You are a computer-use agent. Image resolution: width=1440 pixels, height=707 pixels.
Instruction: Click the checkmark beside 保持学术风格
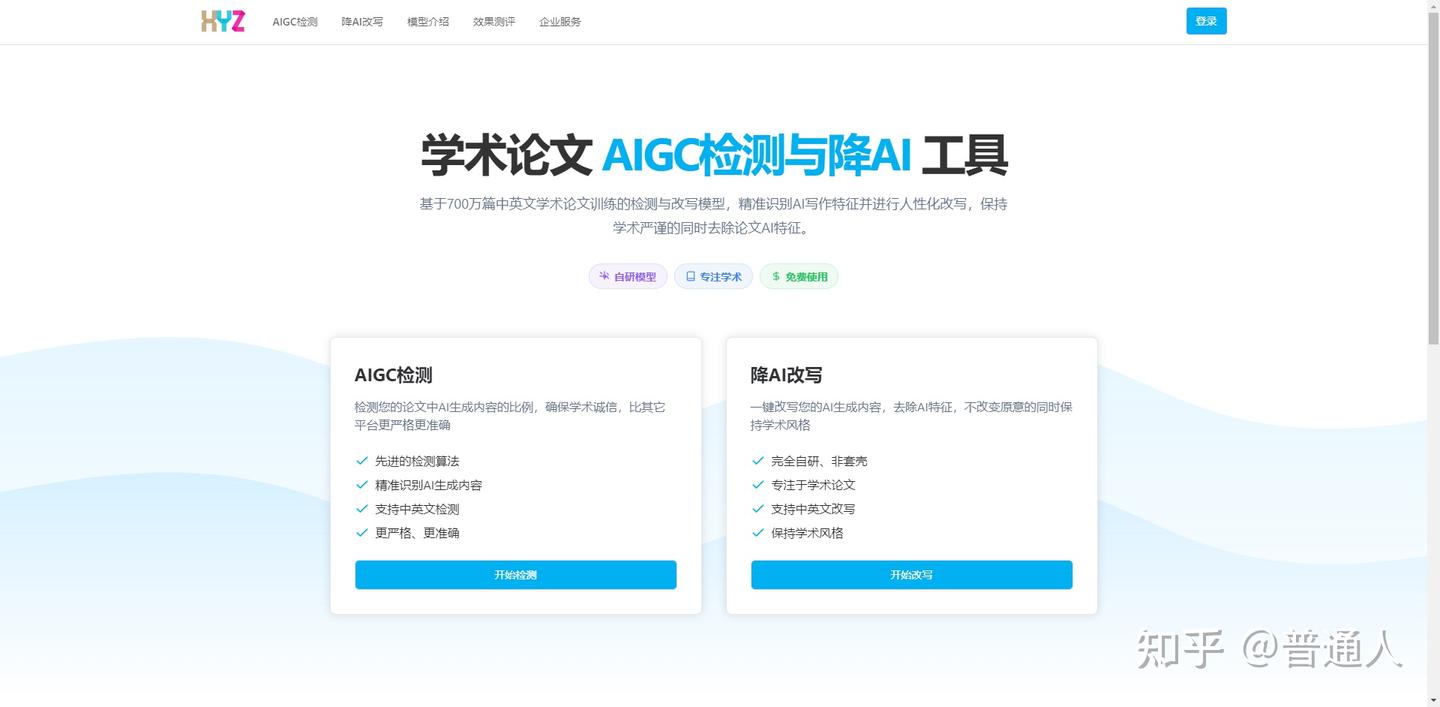pyautogui.click(x=757, y=533)
